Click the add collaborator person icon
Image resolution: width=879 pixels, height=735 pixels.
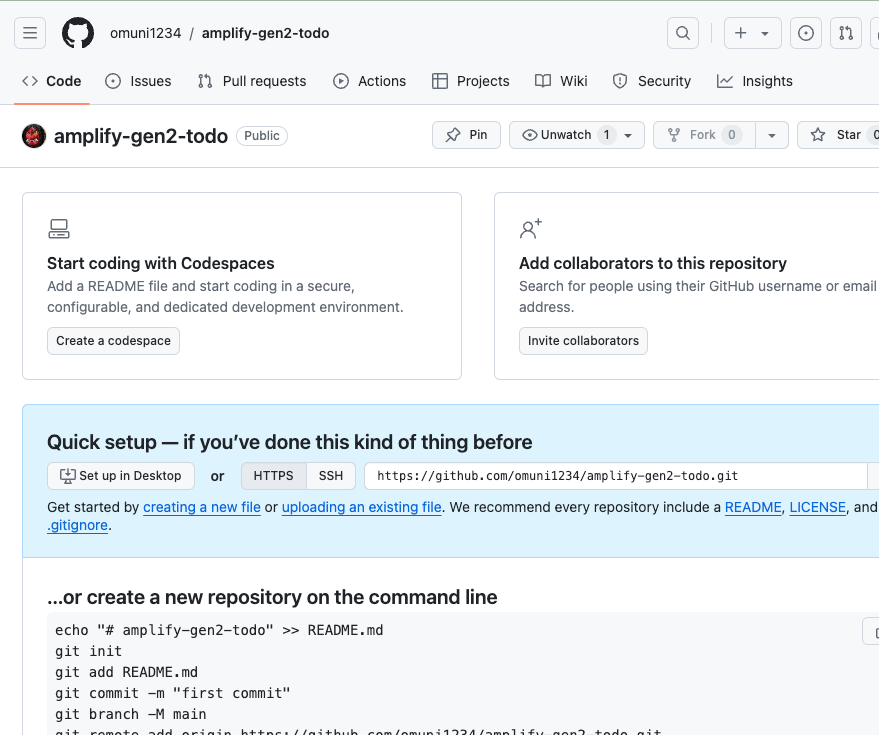(x=531, y=229)
